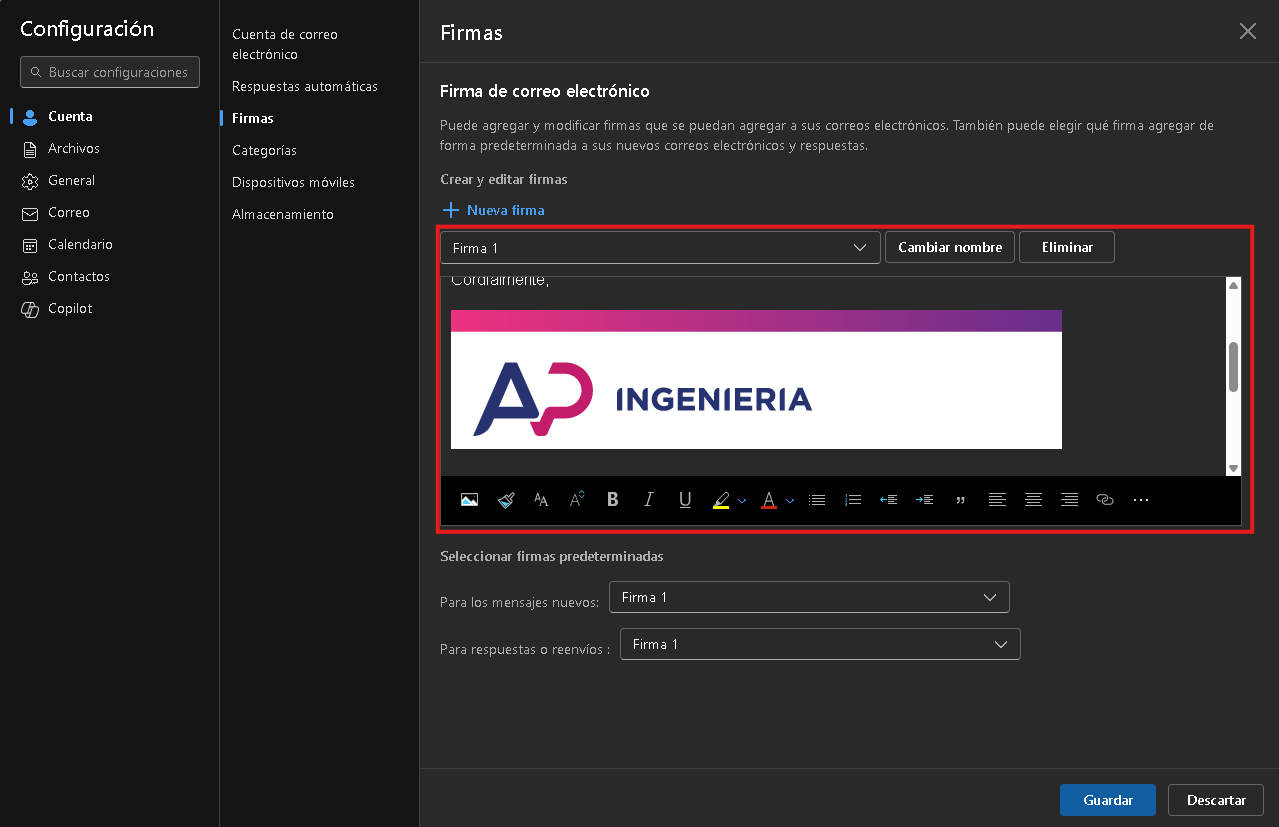The image size is (1279, 827).
Task: Increase the indent
Action: [x=925, y=500]
